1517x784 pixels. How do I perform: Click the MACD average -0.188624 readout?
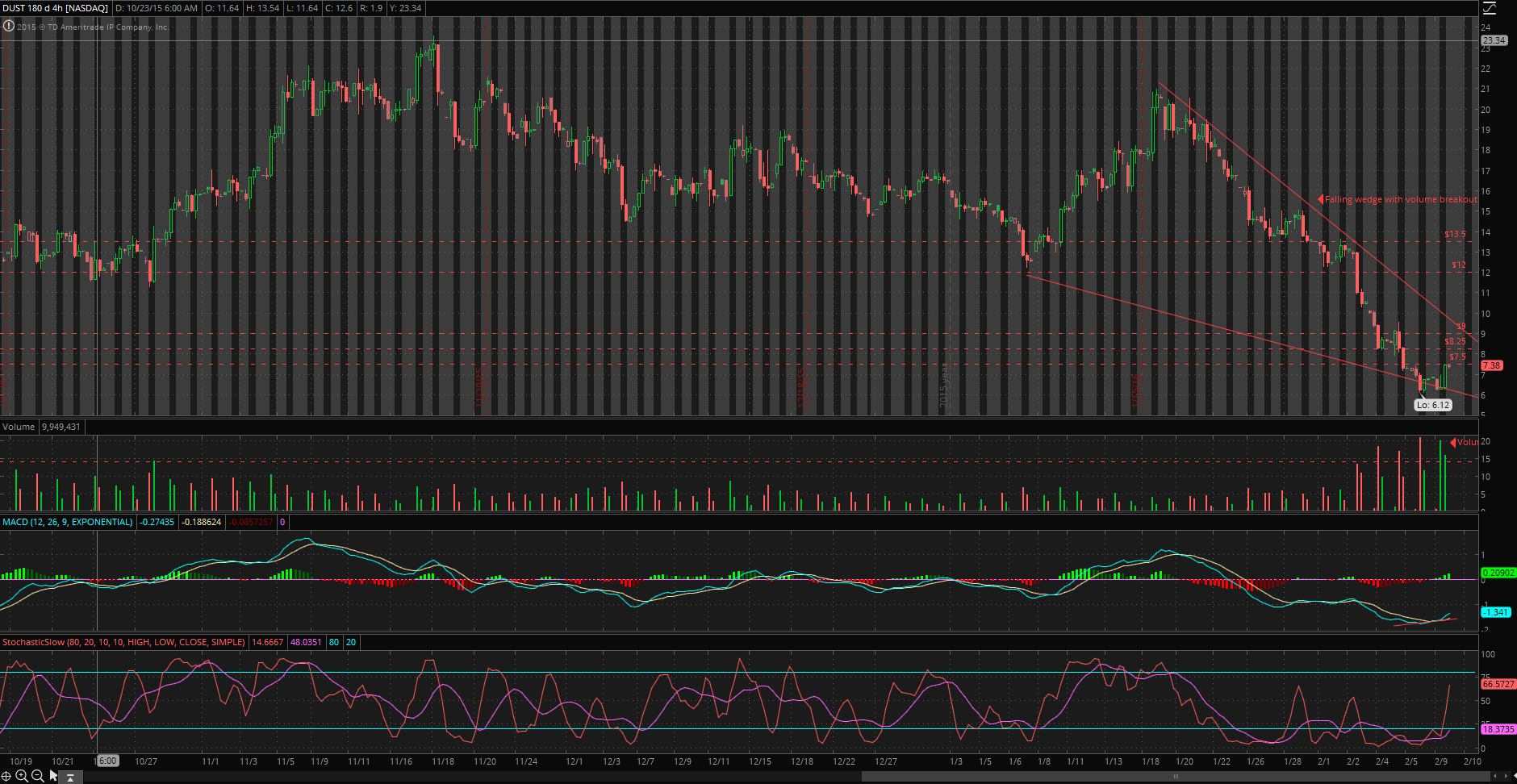pos(201,523)
